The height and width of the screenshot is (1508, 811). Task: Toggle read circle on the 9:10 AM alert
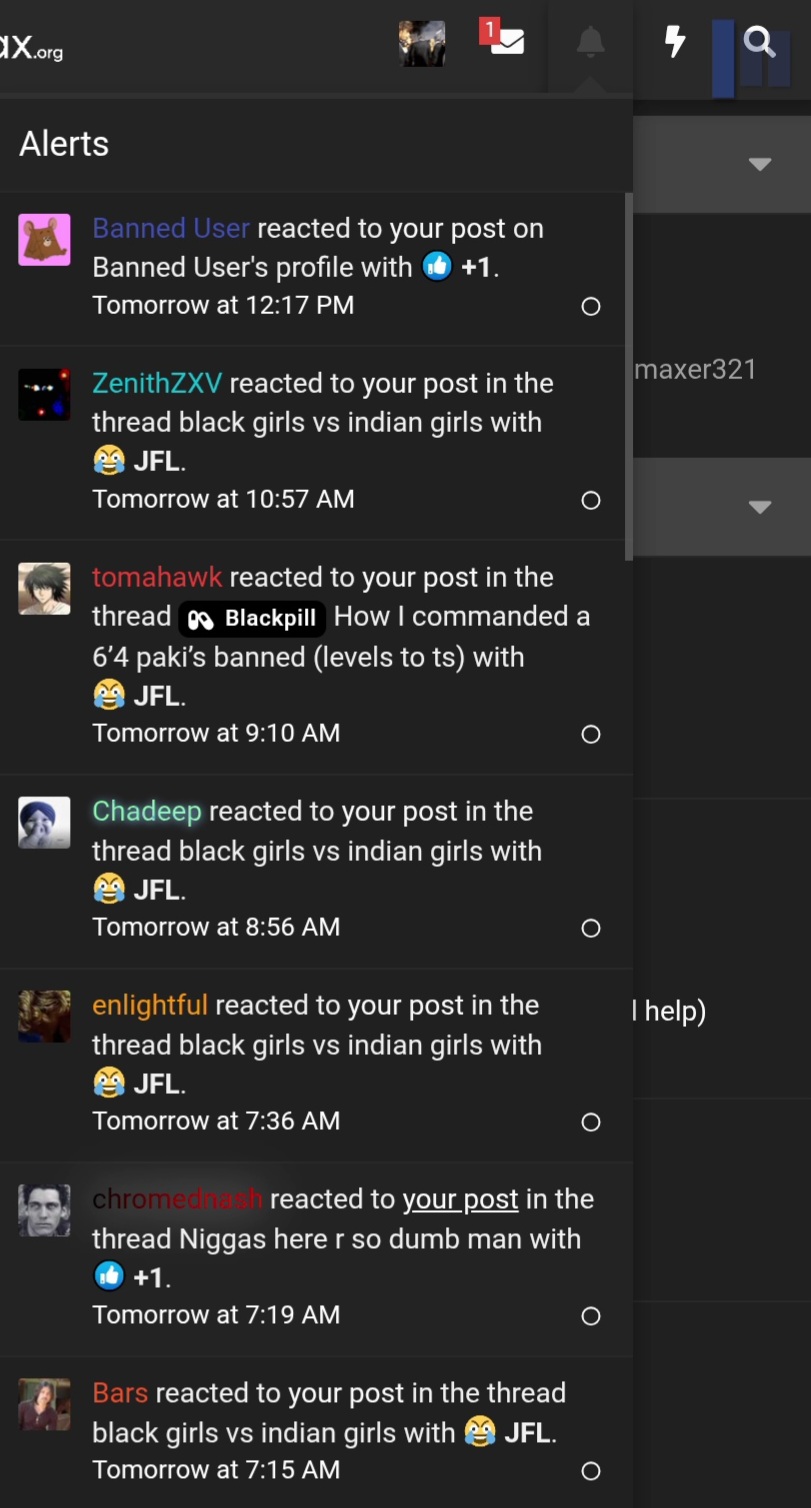(x=591, y=734)
